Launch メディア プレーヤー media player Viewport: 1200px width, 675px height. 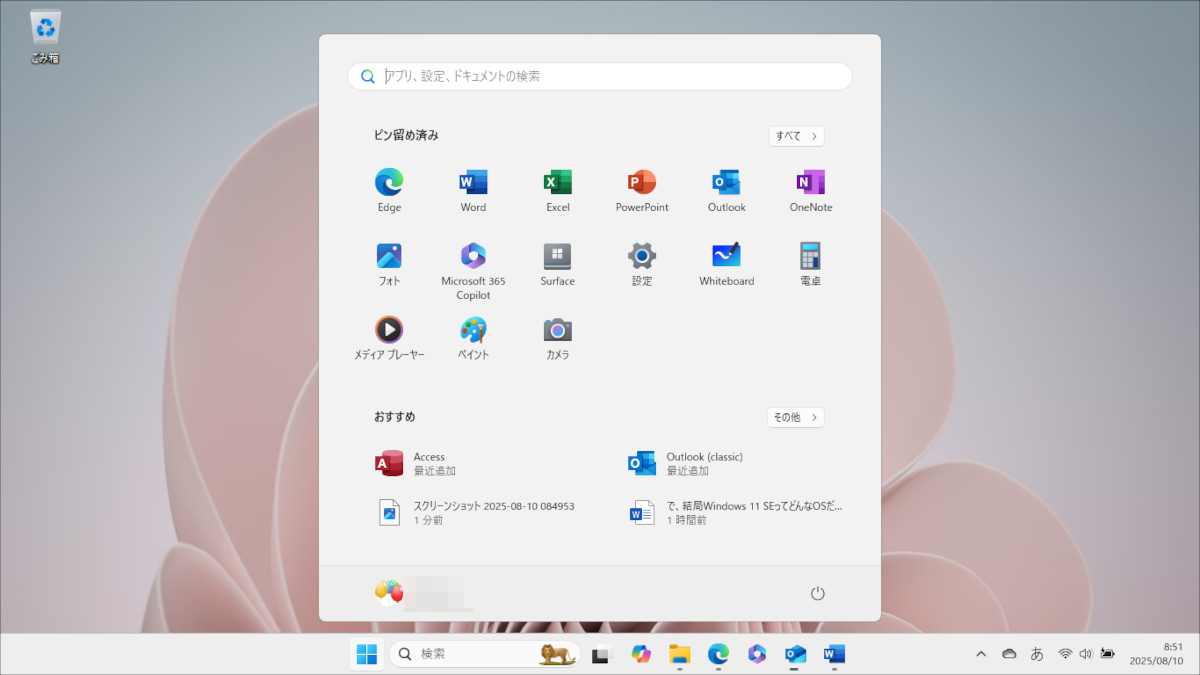coord(389,338)
